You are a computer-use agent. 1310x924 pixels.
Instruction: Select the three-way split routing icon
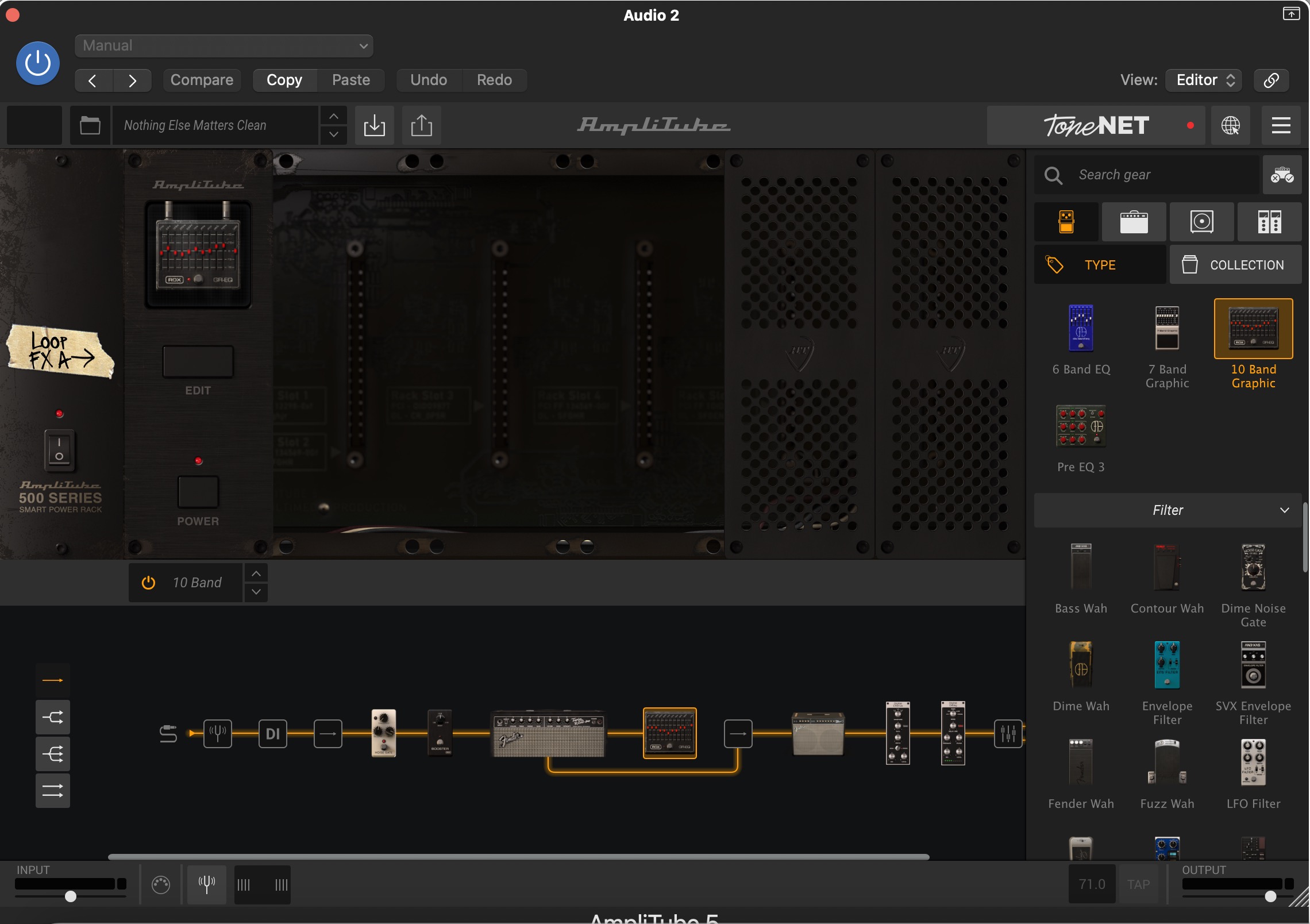click(x=53, y=754)
